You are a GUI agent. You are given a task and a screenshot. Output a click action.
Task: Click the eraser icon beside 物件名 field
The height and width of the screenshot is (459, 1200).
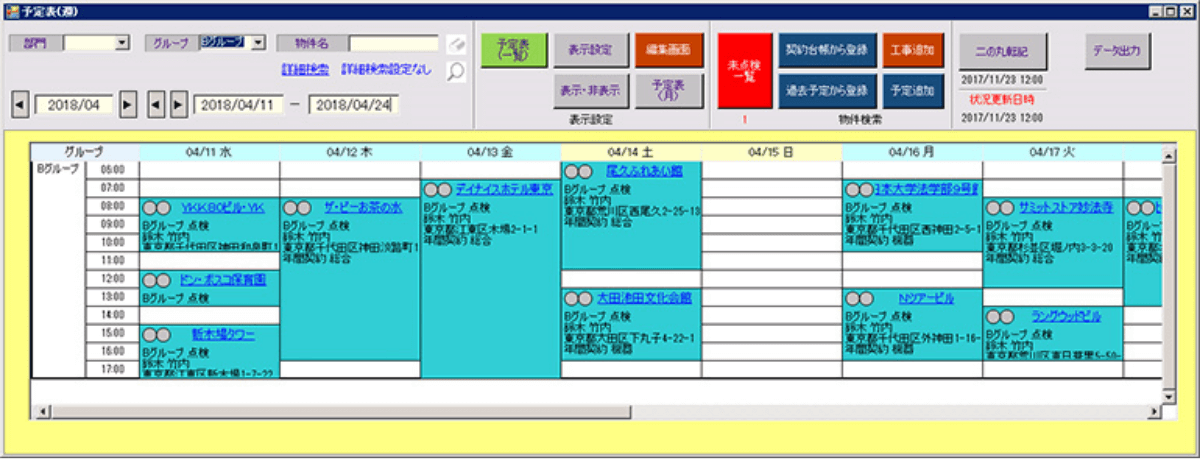[x=455, y=44]
